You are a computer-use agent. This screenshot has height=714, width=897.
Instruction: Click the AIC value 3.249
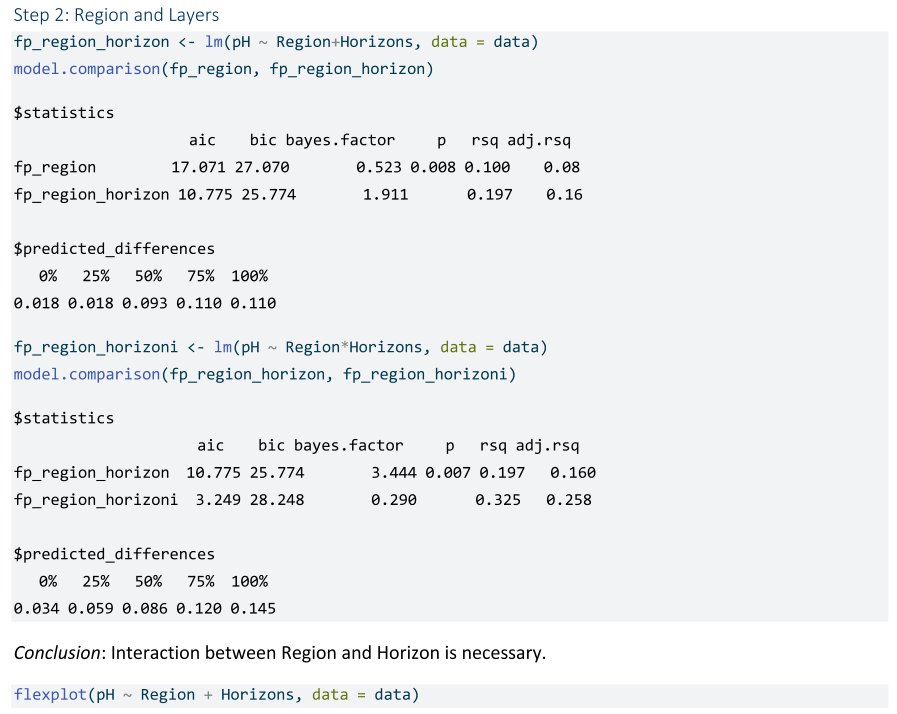(x=211, y=499)
